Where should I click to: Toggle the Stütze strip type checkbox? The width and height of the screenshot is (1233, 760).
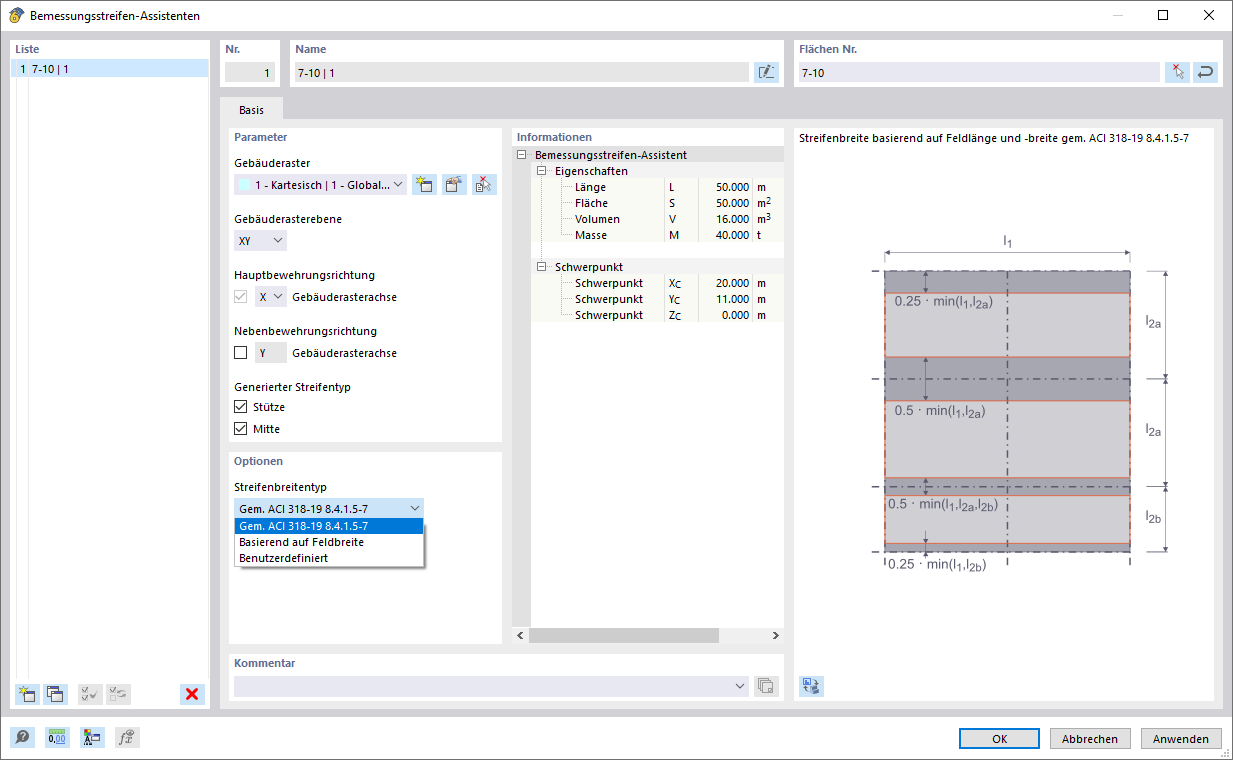click(240, 407)
